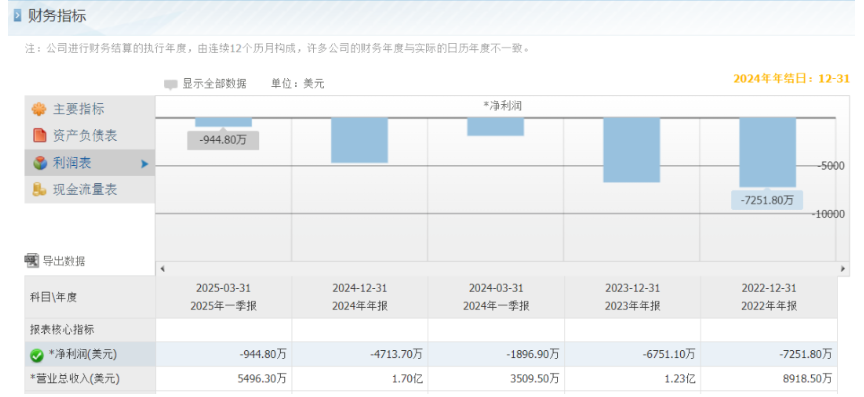Click net profit cell -1896.90万
The image size is (864, 397).
click(496, 355)
